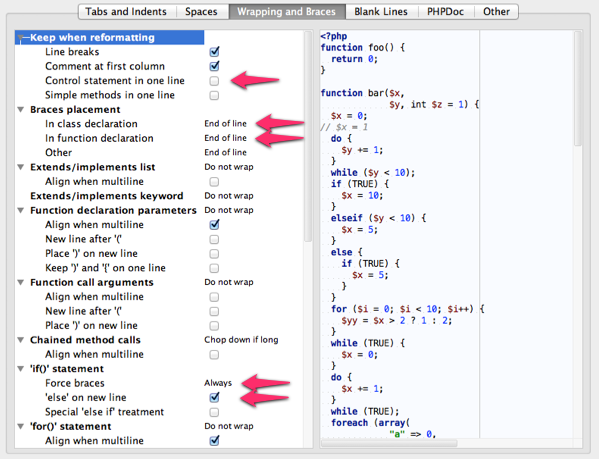
Task: Enable Control statement in one line checkbox
Action: (214, 81)
